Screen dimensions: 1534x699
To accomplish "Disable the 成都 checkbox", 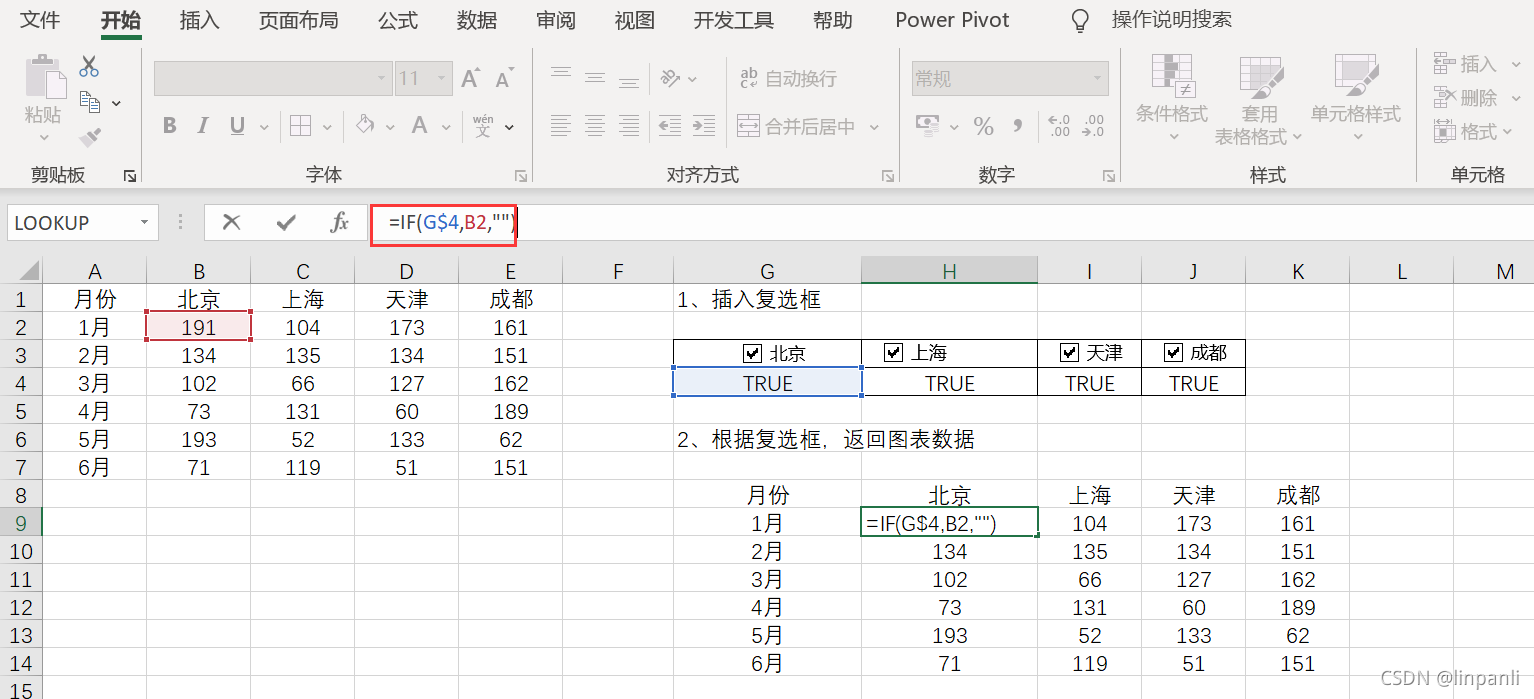I will [x=1172, y=352].
